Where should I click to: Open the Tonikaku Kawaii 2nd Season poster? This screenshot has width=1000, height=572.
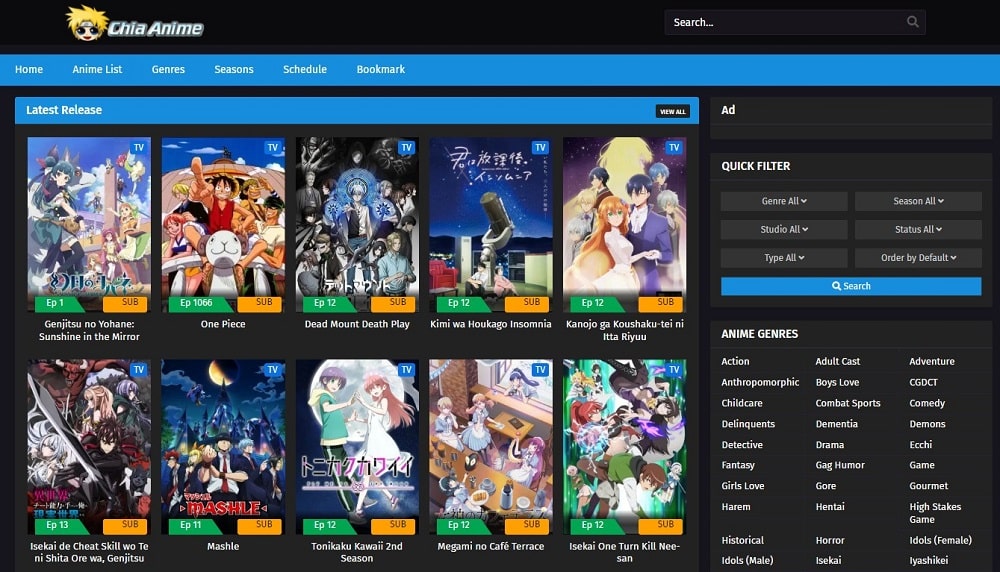(357, 446)
